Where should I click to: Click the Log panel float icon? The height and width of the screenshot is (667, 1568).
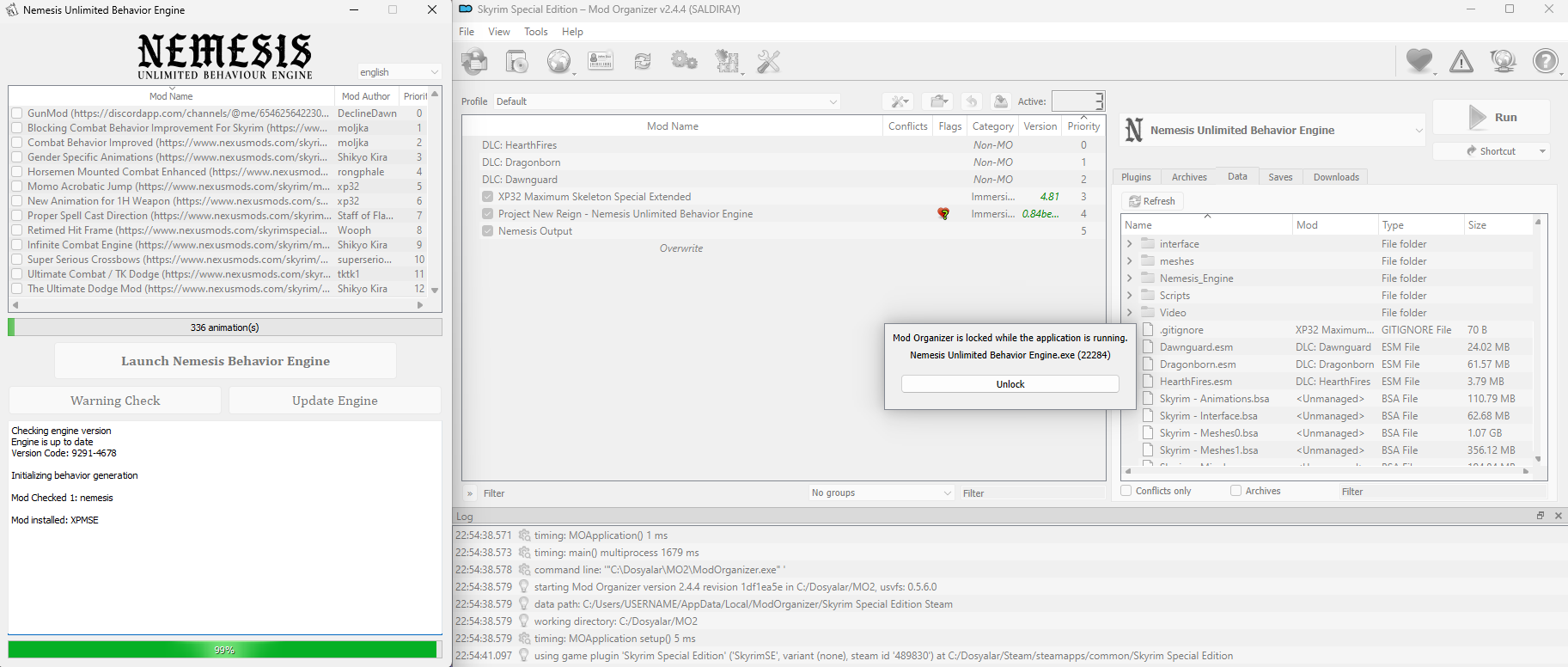coord(1541,516)
